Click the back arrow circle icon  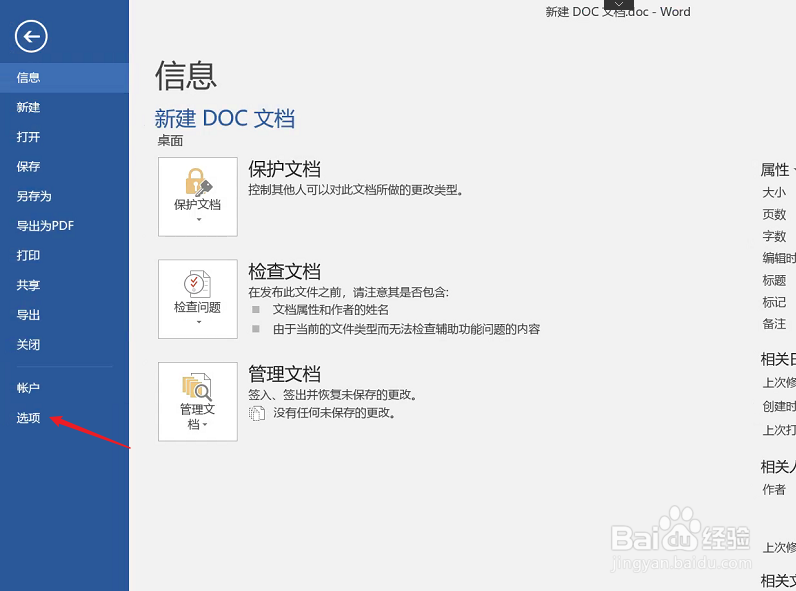click(31, 37)
